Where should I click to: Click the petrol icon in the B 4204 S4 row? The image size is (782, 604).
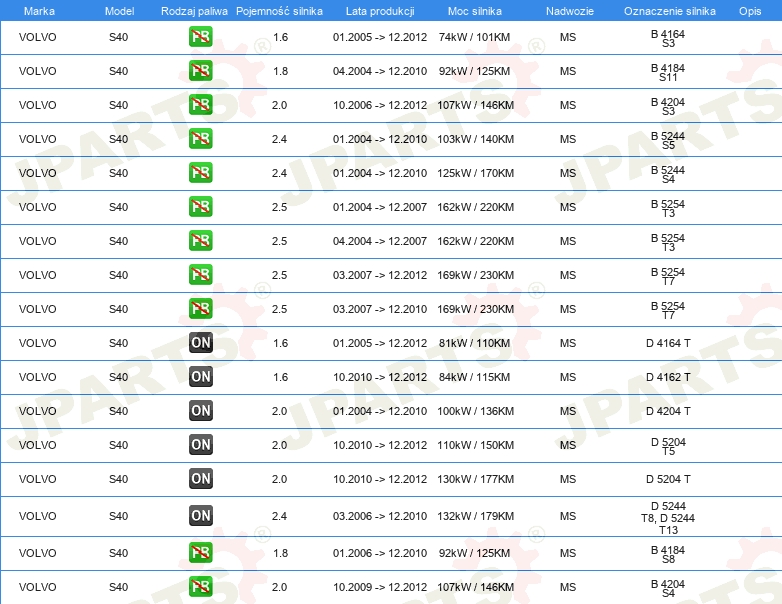[x=200, y=587]
